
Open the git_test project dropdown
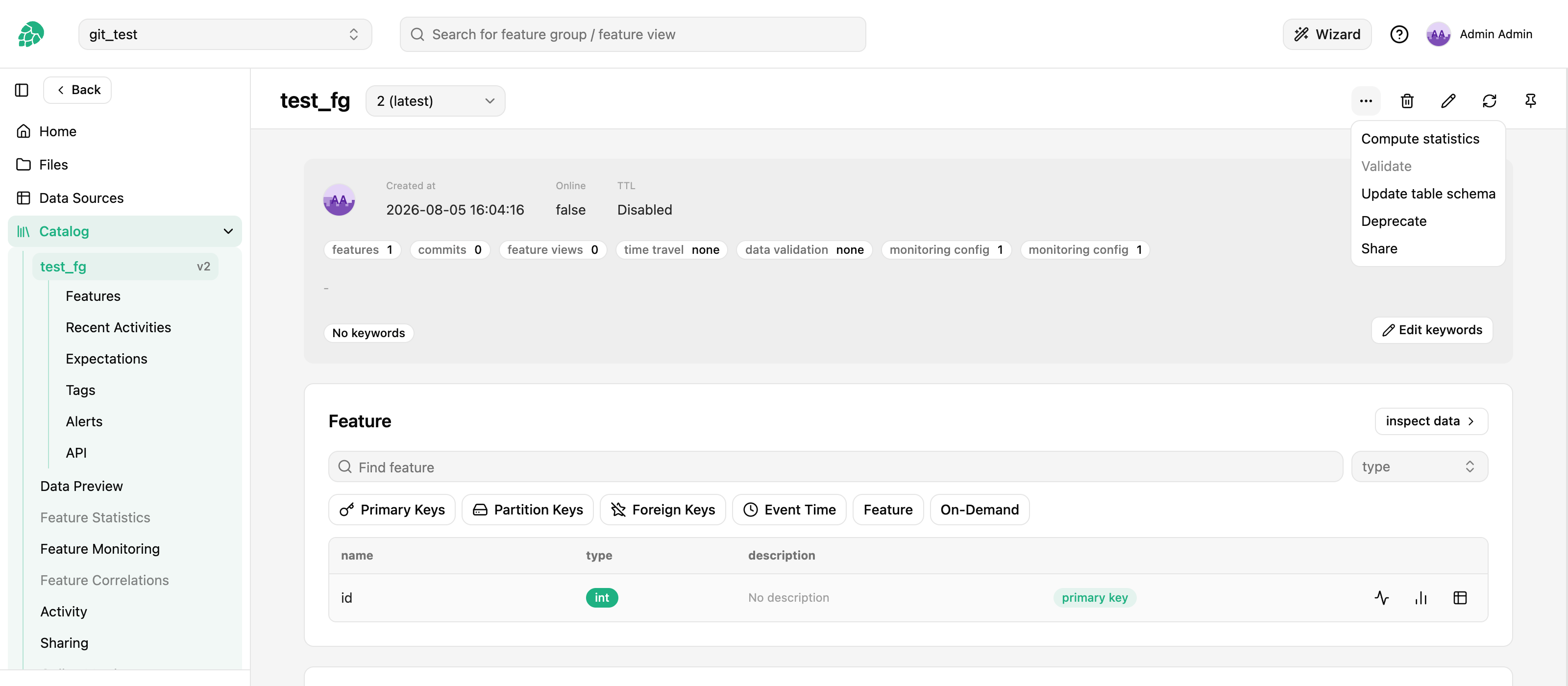coord(225,34)
